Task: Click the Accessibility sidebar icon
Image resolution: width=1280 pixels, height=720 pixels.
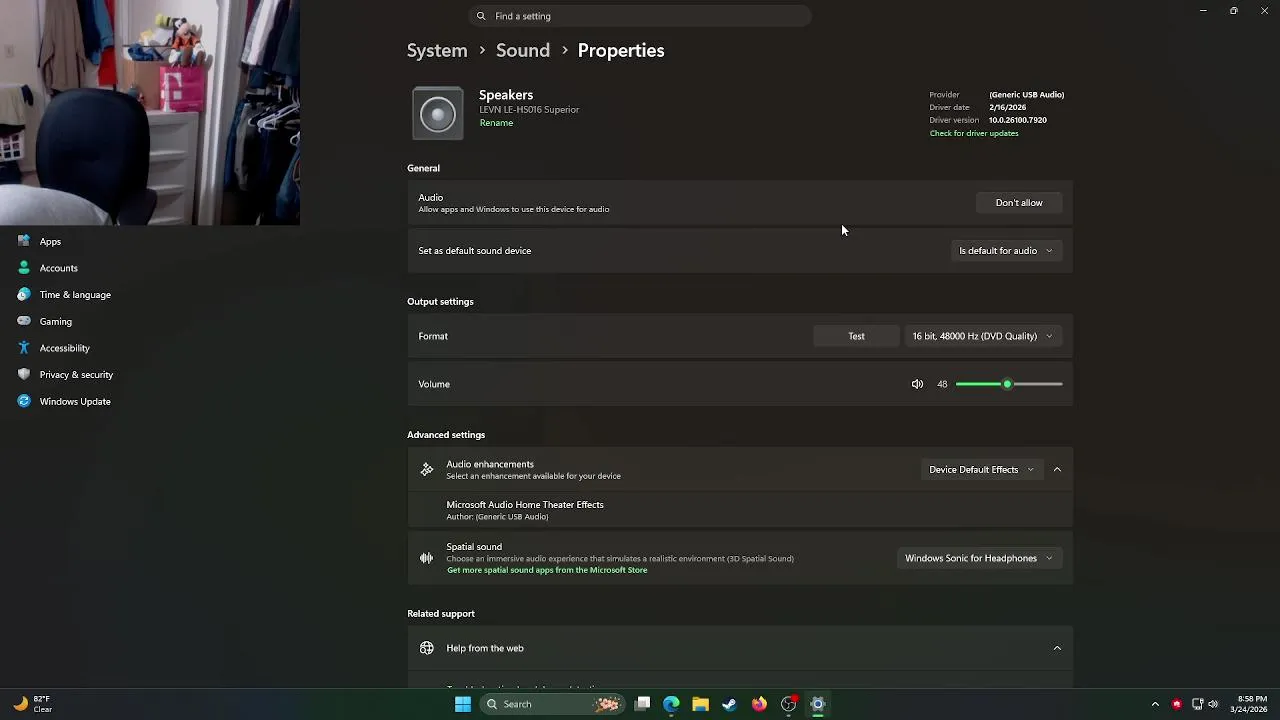Action: 24,348
